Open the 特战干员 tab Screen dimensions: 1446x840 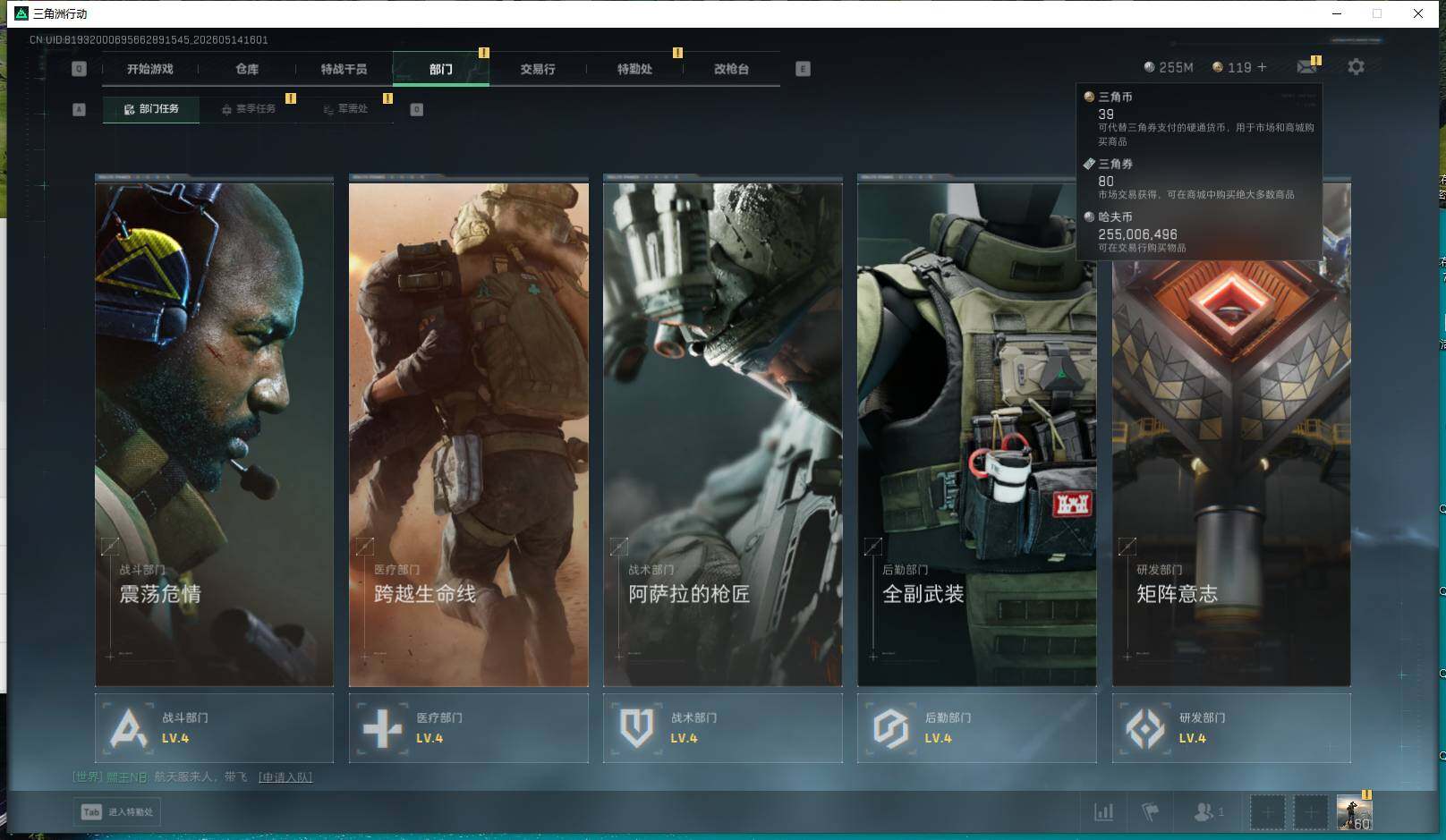click(x=344, y=69)
